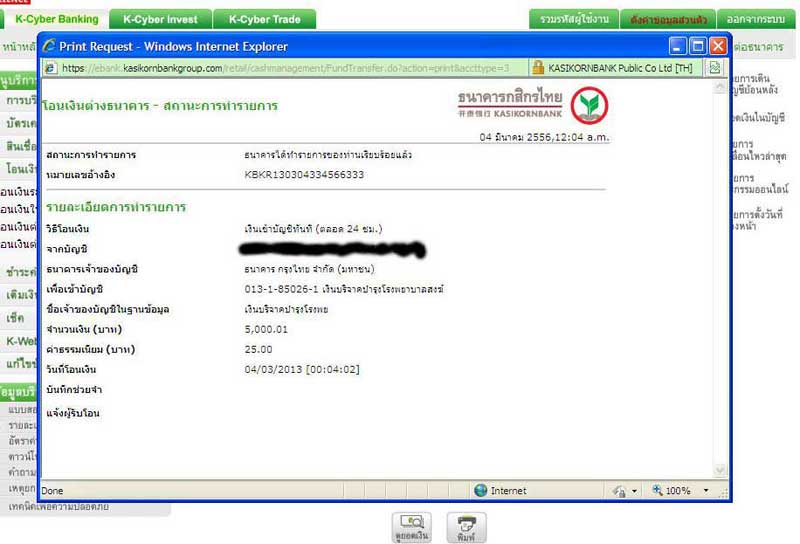Screen dimensions: 800x544
Task: Click the protected mode security icon in status bar
Action: (x=619, y=491)
